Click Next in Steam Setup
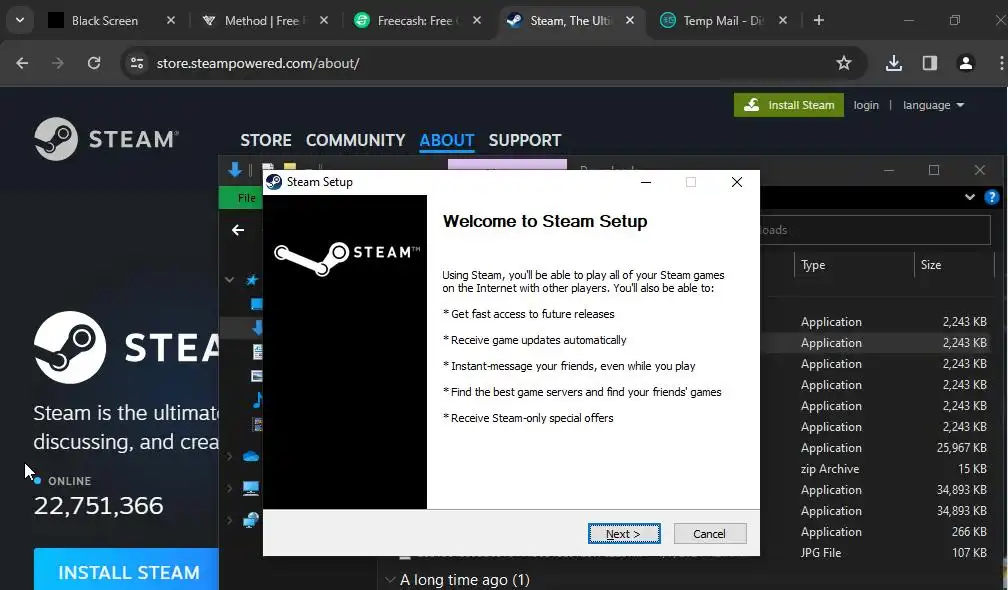This screenshot has height=590, width=1008. pos(624,533)
